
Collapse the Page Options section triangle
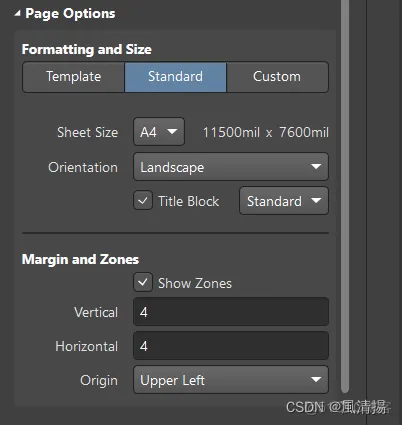point(17,14)
